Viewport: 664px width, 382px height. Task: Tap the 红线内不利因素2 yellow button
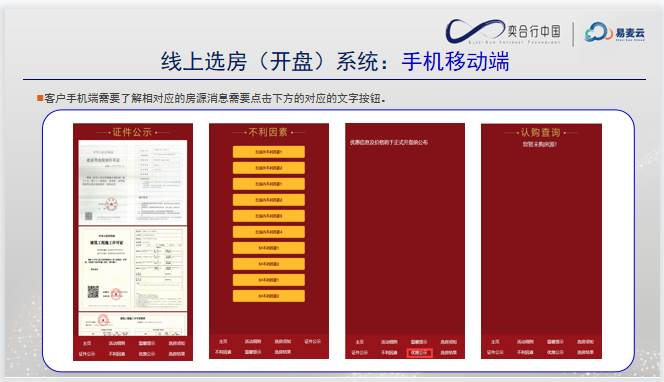coord(268,200)
